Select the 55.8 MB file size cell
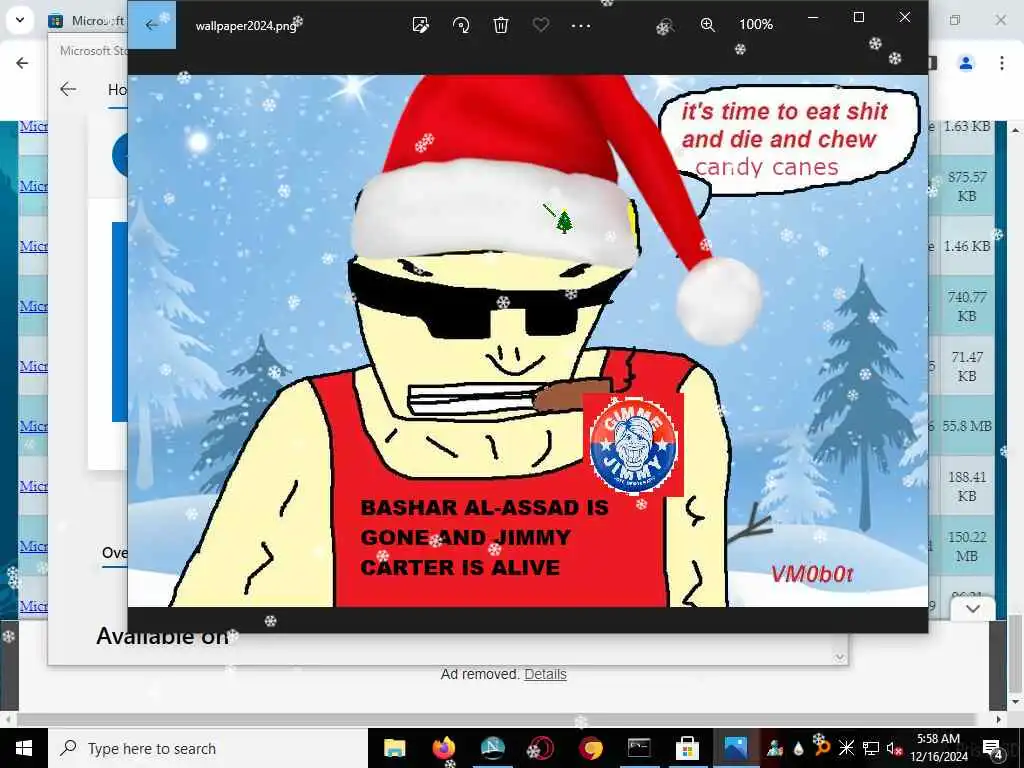The width and height of the screenshot is (1024, 768). pyautogui.click(x=967, y=426)
